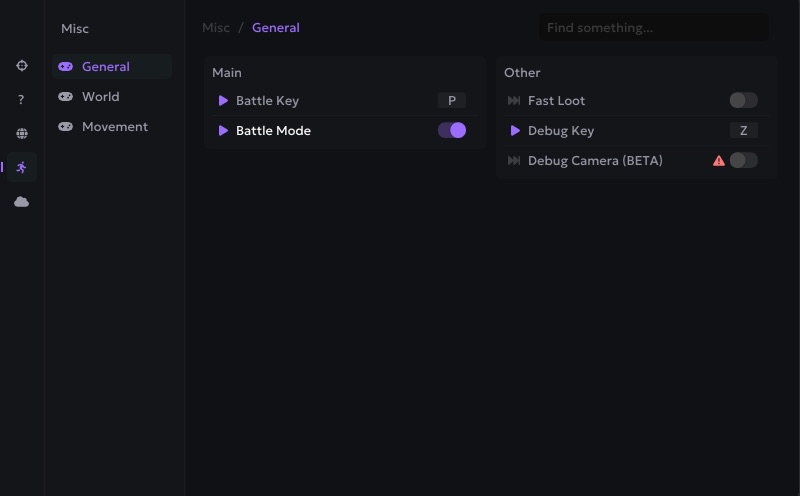The height and width of the screenshot is (496, 800).
Task: Click the P keybind for Battle Key
Action: 452,100
